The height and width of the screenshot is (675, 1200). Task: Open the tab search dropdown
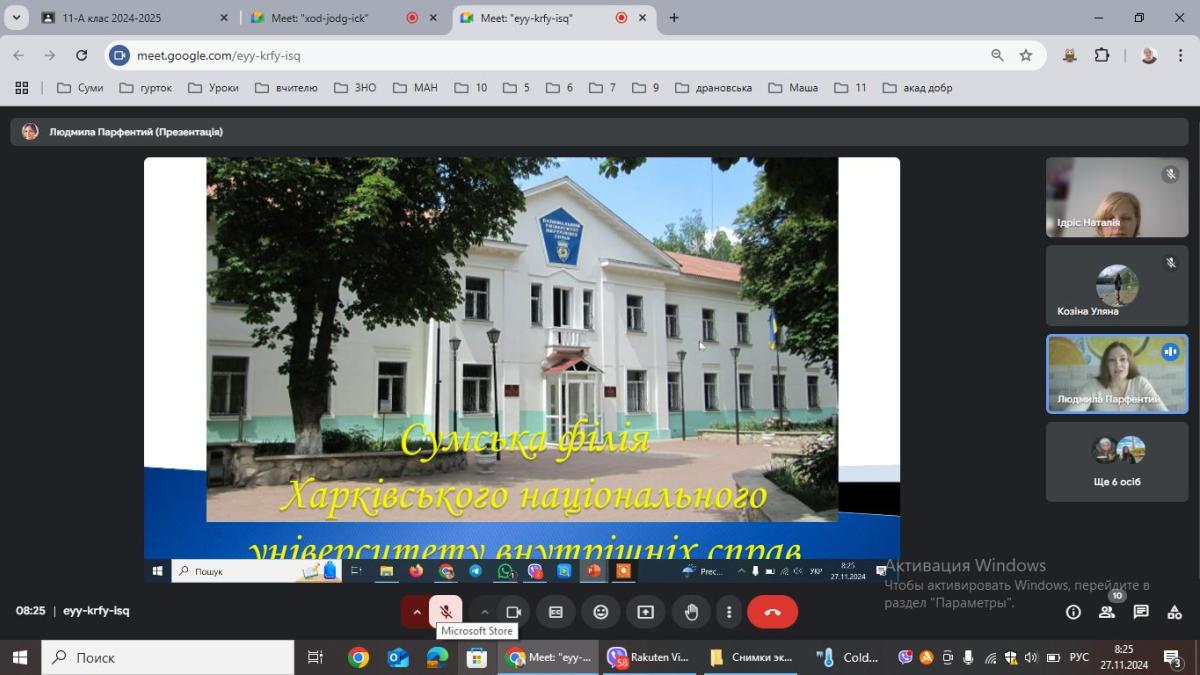click(x=16, y=18)
